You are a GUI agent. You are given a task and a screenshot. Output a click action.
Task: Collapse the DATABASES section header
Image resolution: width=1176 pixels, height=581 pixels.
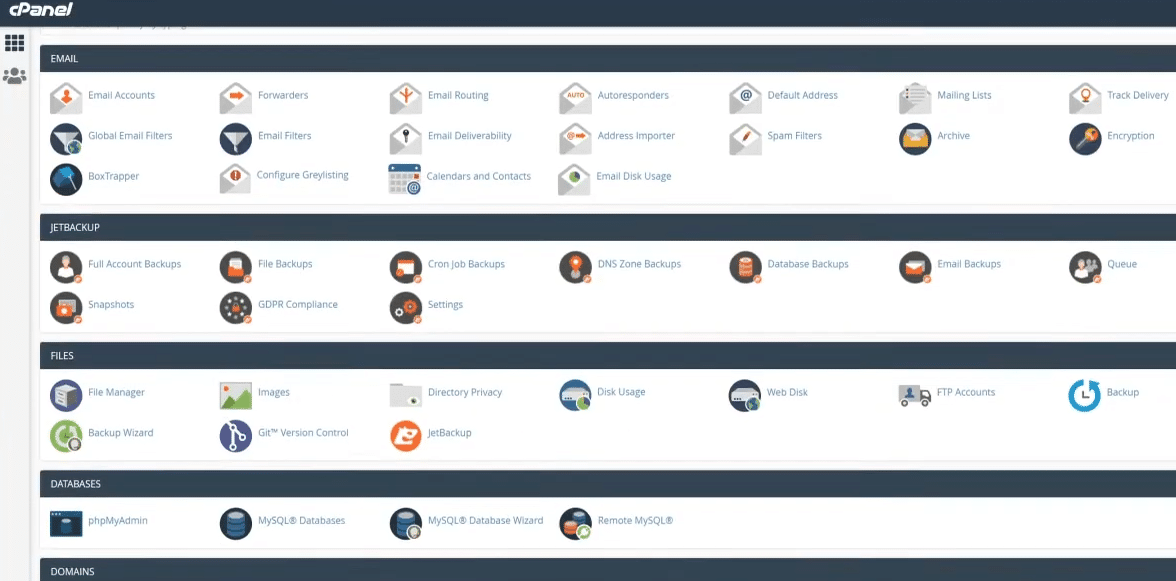pyautogui.click(x=608, y=484)
